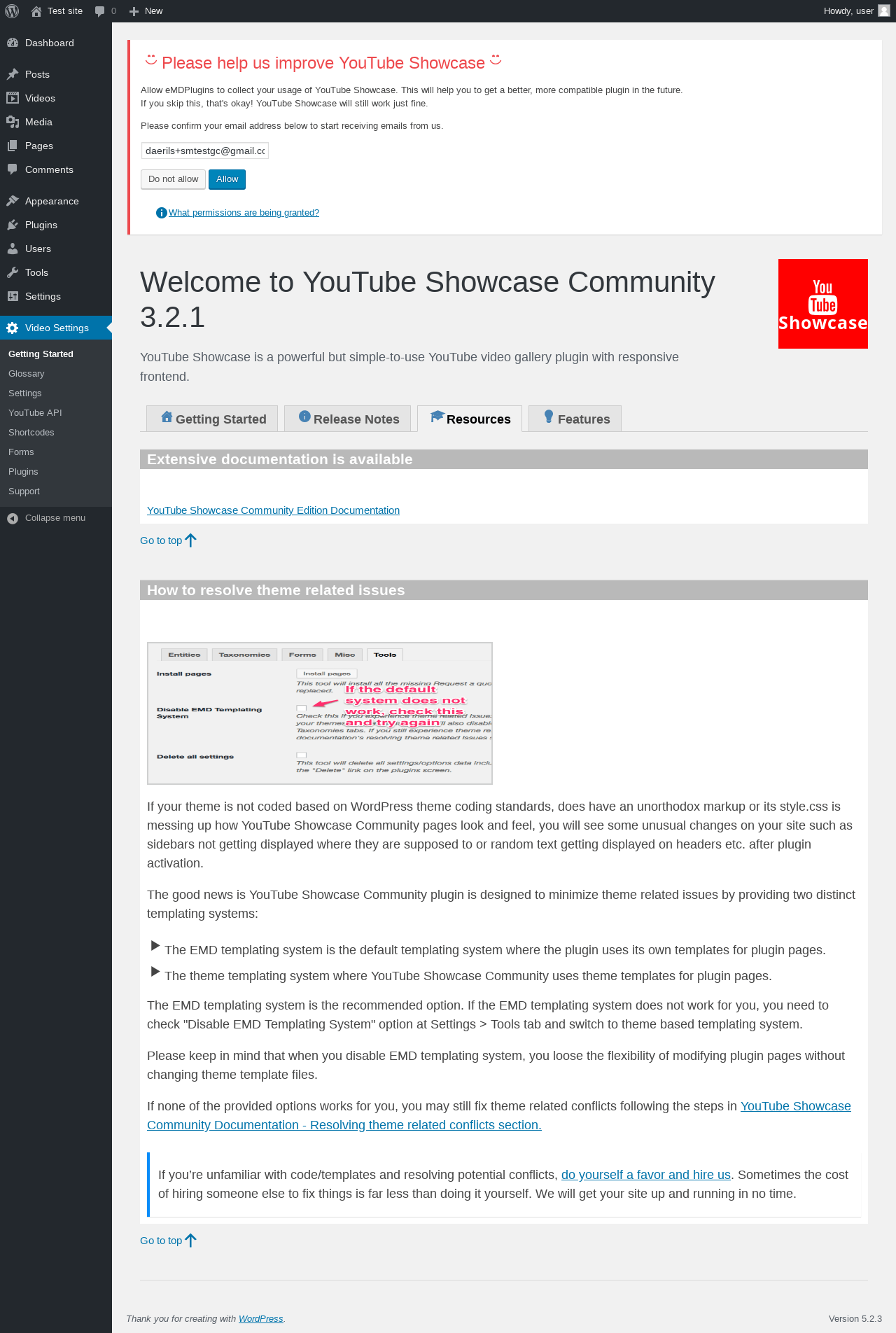Click the WordPress link in footer
896x1333 pixels.
(x=260, y=1318)
